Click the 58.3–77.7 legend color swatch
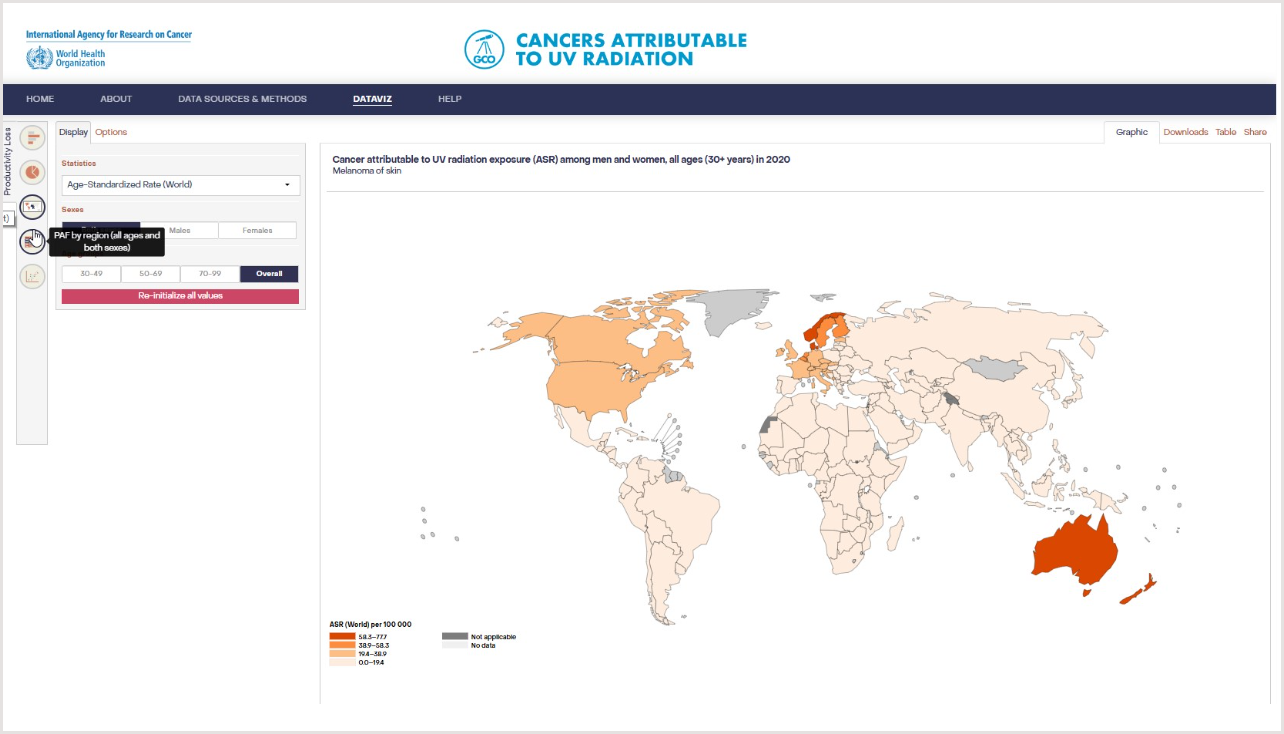This screenshot has height=734, width=1284. (x=342, y=637)
